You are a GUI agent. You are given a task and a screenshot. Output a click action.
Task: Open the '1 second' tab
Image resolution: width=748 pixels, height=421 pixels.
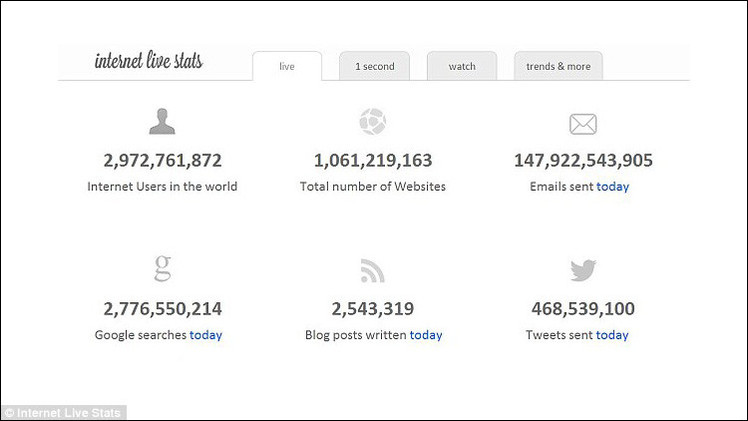tap(375, 67)
